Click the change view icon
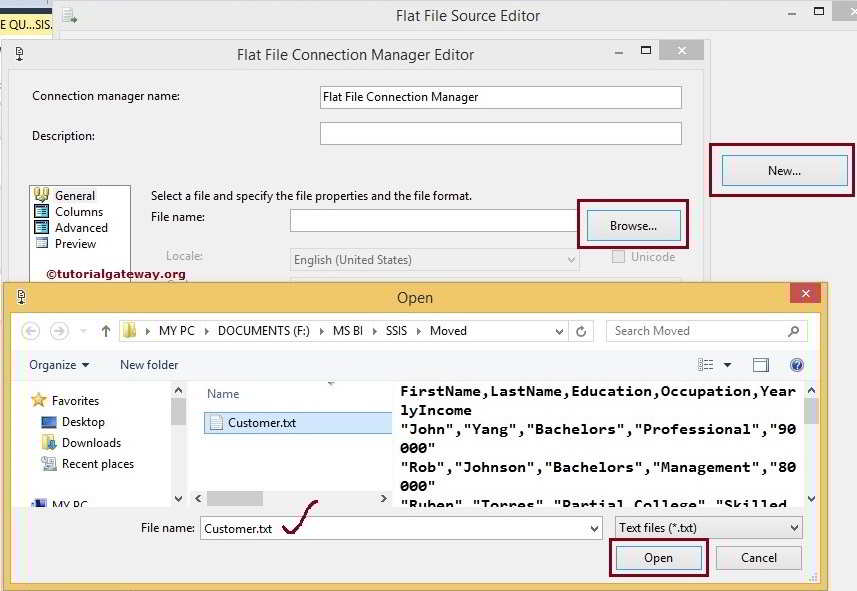This screenshot has height=591, width=857. [x=712, y=364]
